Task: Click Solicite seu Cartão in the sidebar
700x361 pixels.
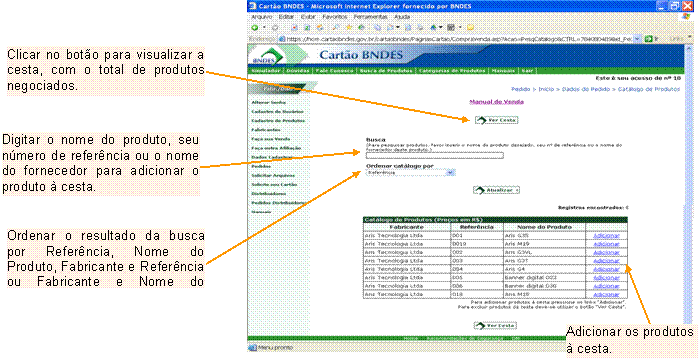Action: [x=274, y=184]
